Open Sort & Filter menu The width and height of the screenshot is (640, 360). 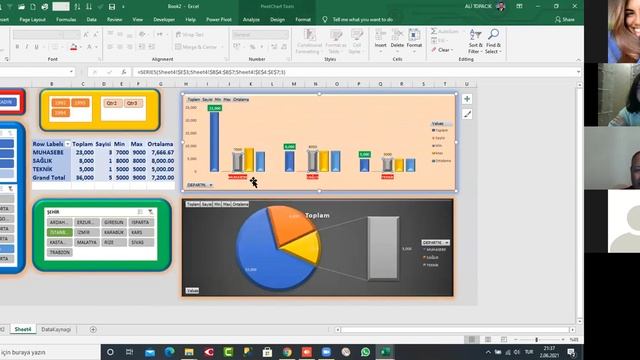click(x=475, y=42)
